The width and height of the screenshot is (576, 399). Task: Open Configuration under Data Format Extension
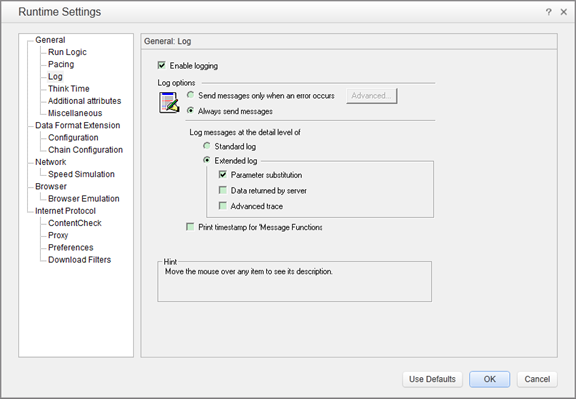coord(73,137)
